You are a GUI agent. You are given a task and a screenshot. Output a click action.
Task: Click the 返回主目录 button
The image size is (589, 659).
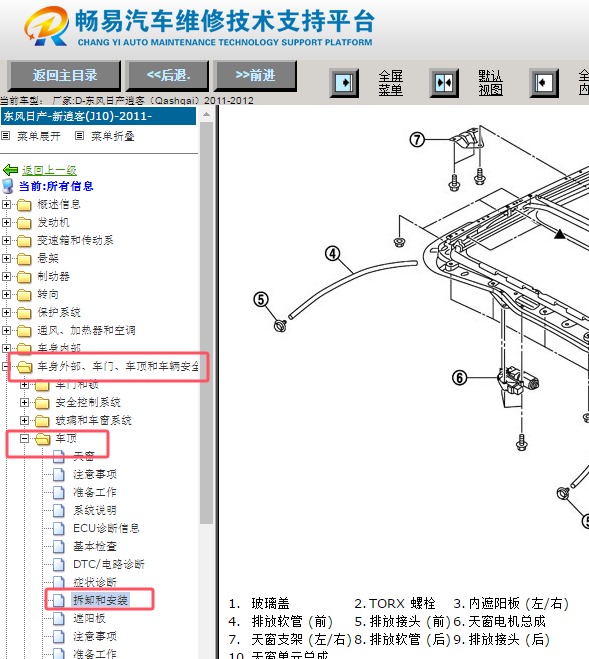point(65,76)
